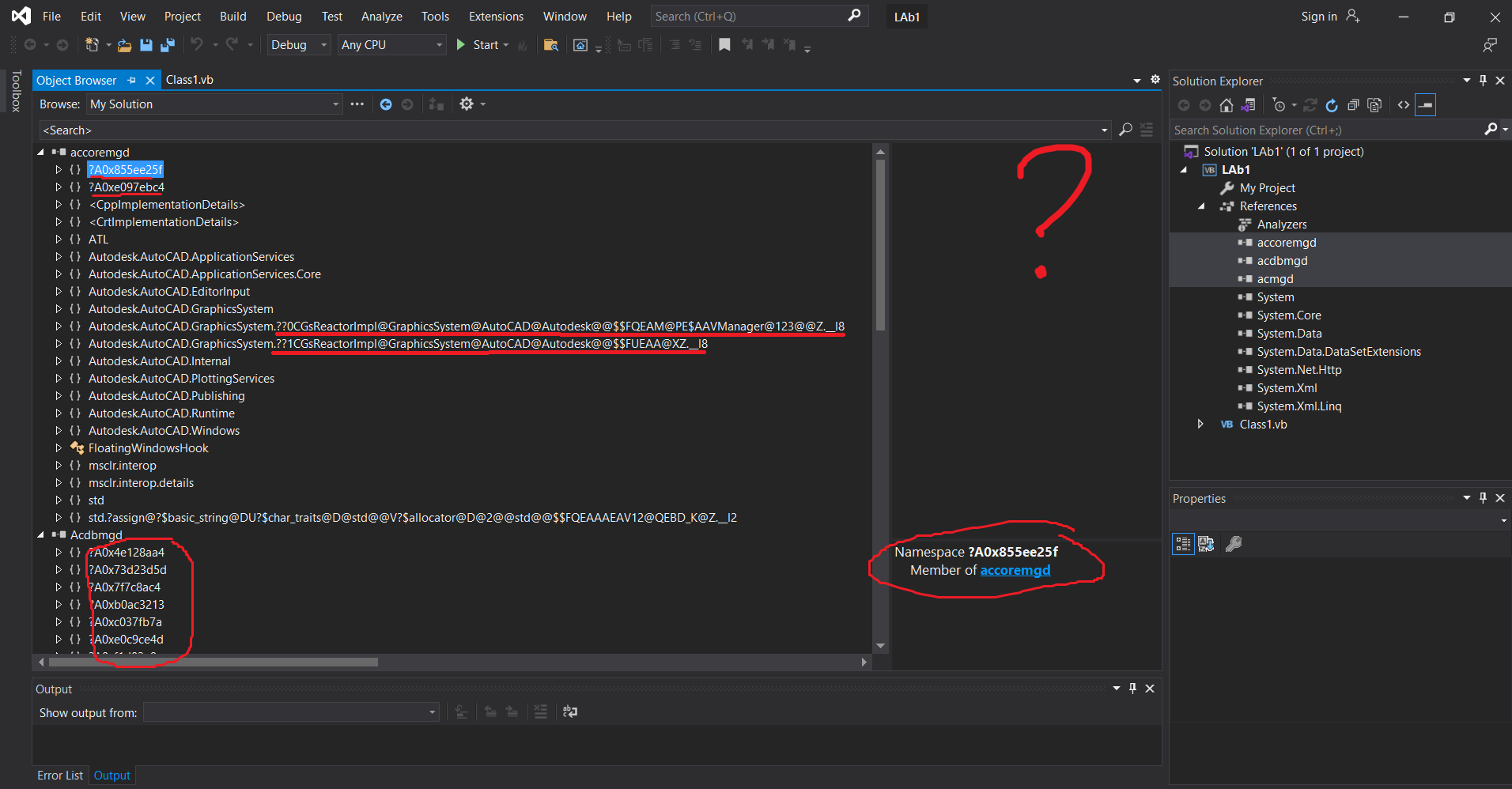Screen dimensions: 1512x789
Task: Select My Project in Solution Explorer
Action: click(1267, 188)
